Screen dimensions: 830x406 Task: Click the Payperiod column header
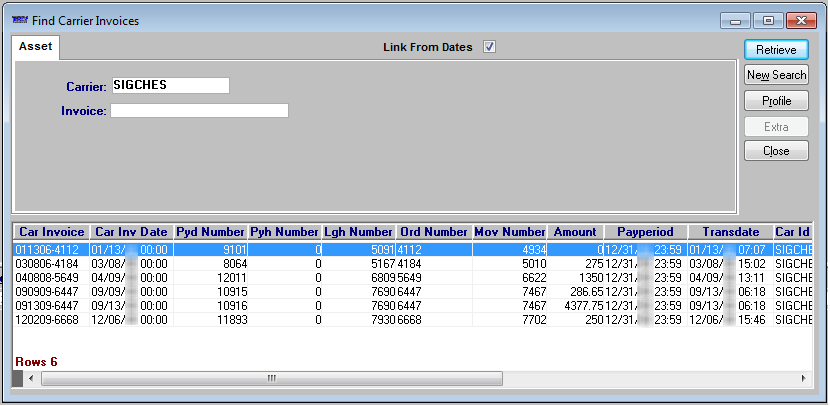pyautogui.click(x=644, y=232)
